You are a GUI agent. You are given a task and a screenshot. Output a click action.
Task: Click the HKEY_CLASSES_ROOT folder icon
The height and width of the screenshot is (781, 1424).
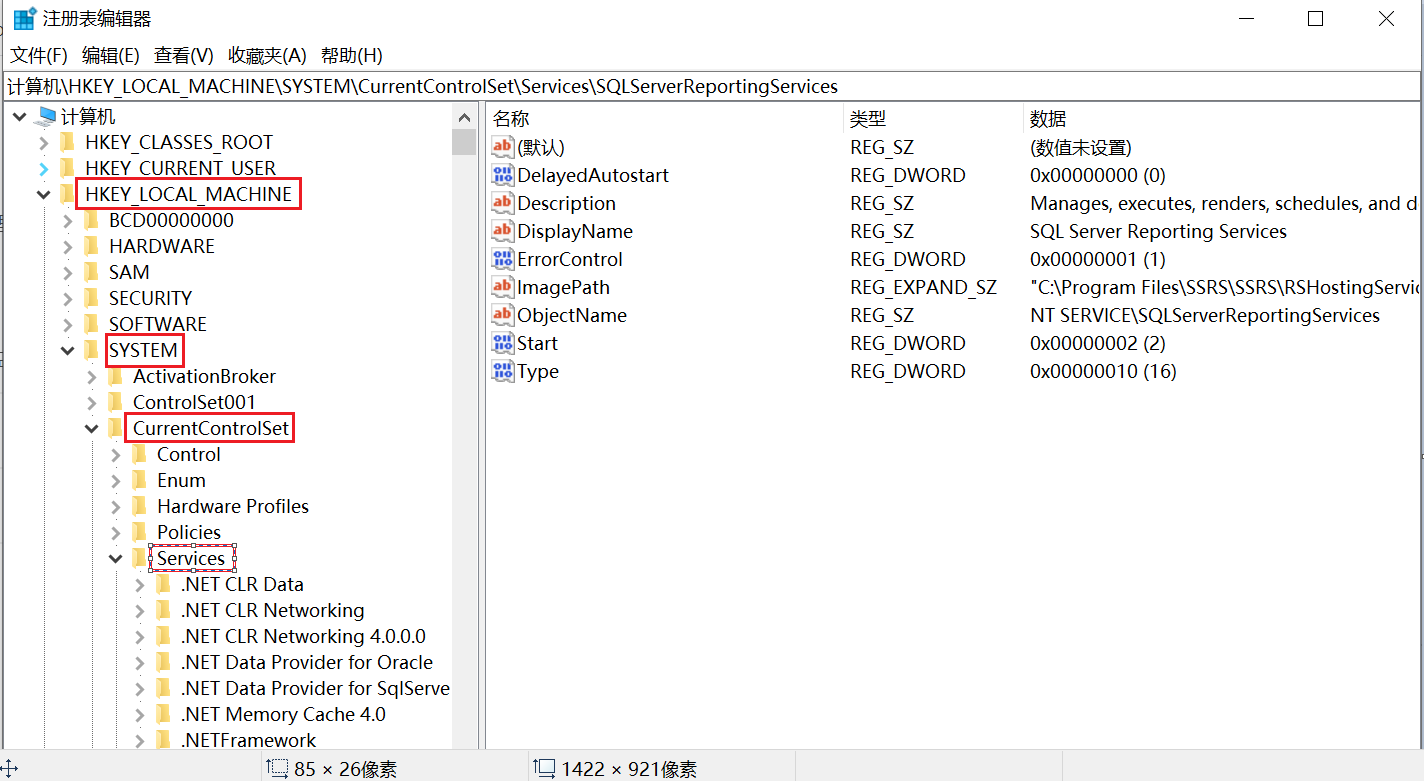click(x=68, y=142)
